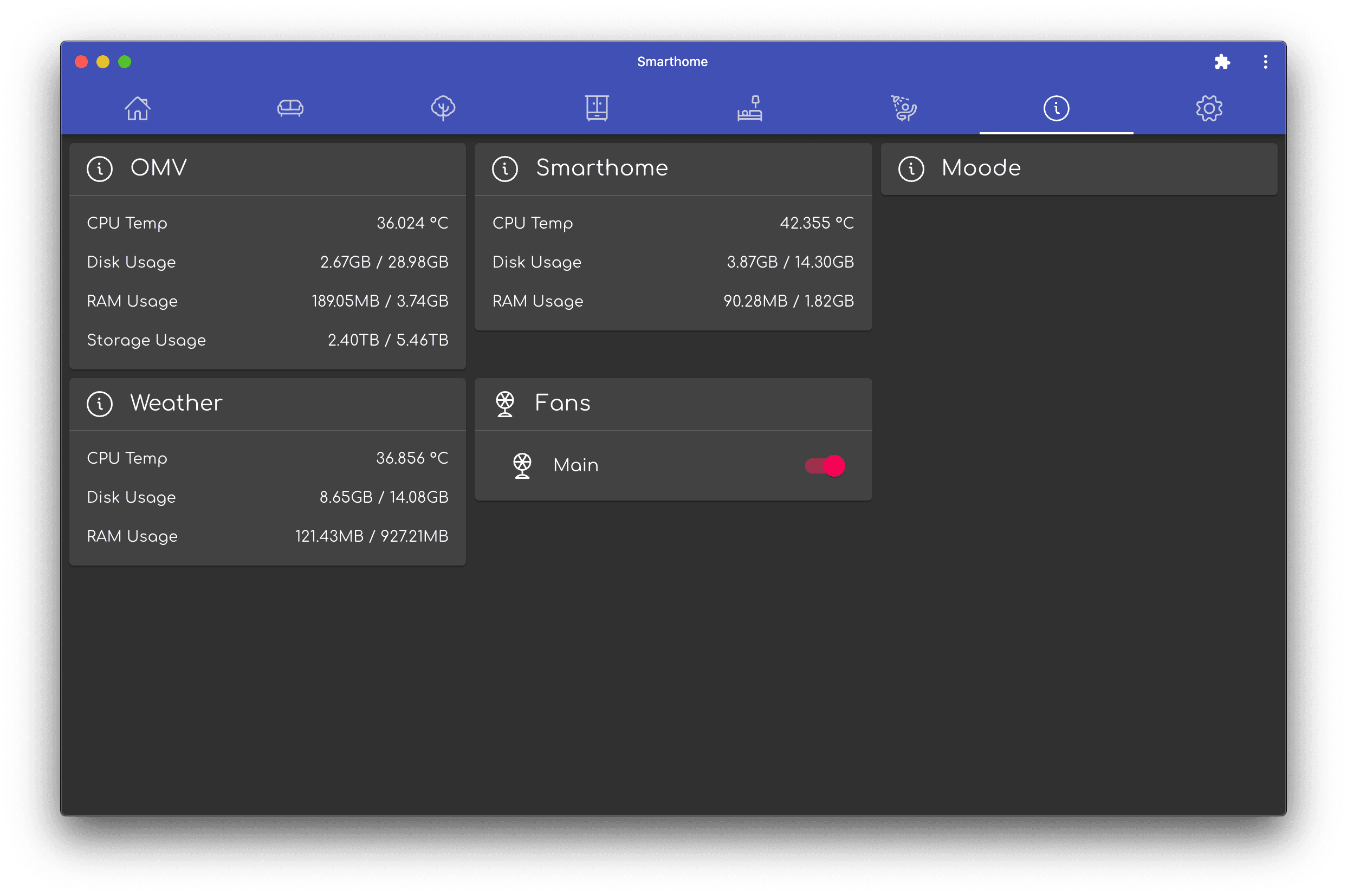Click the info icon beside Smarthome card title
The height and width of the screenshot is (896, 1347).
504,169
